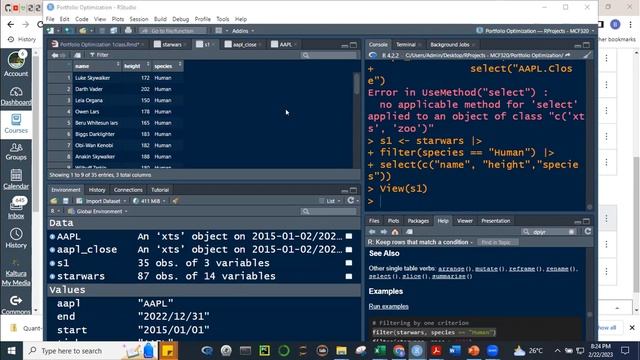
Task: Open the Background Jobs tab
Action: coord(450,44)
